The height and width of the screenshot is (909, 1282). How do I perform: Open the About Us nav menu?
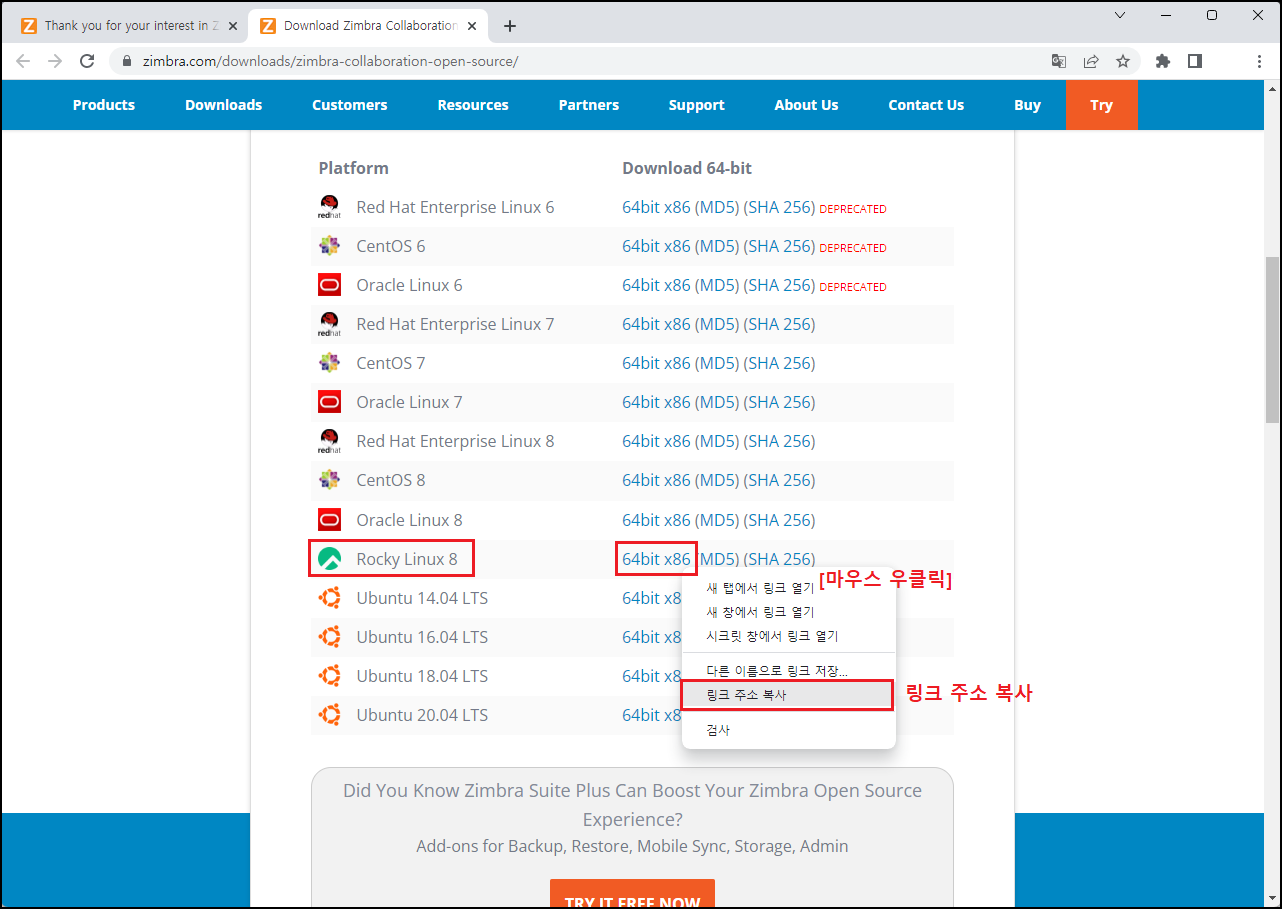[x=806, y=105]
